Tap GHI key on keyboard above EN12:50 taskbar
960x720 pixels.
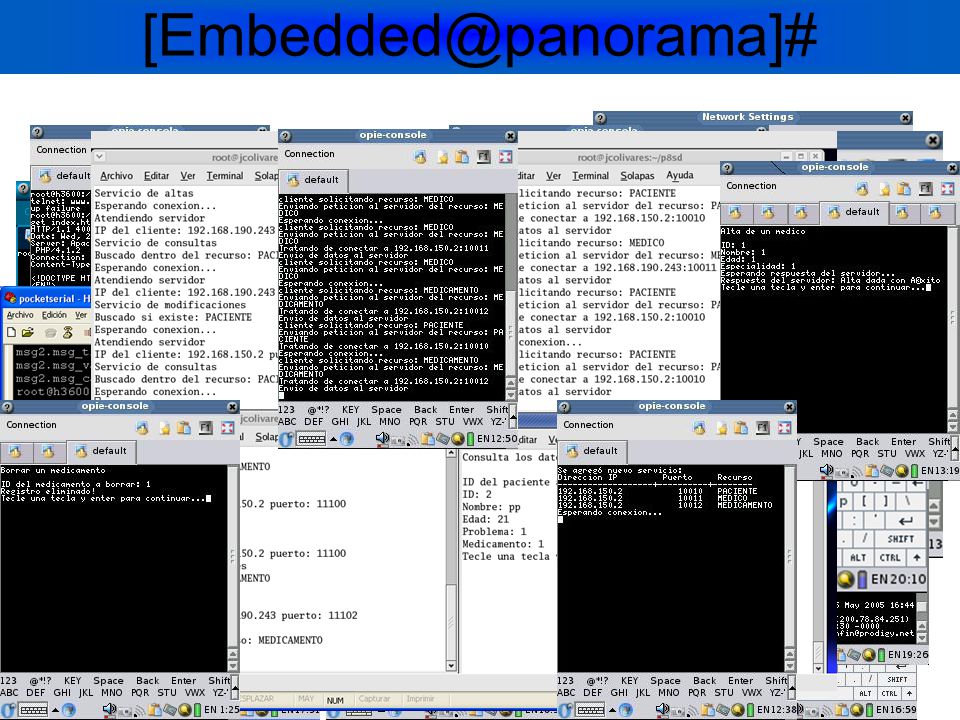(340, 422)
